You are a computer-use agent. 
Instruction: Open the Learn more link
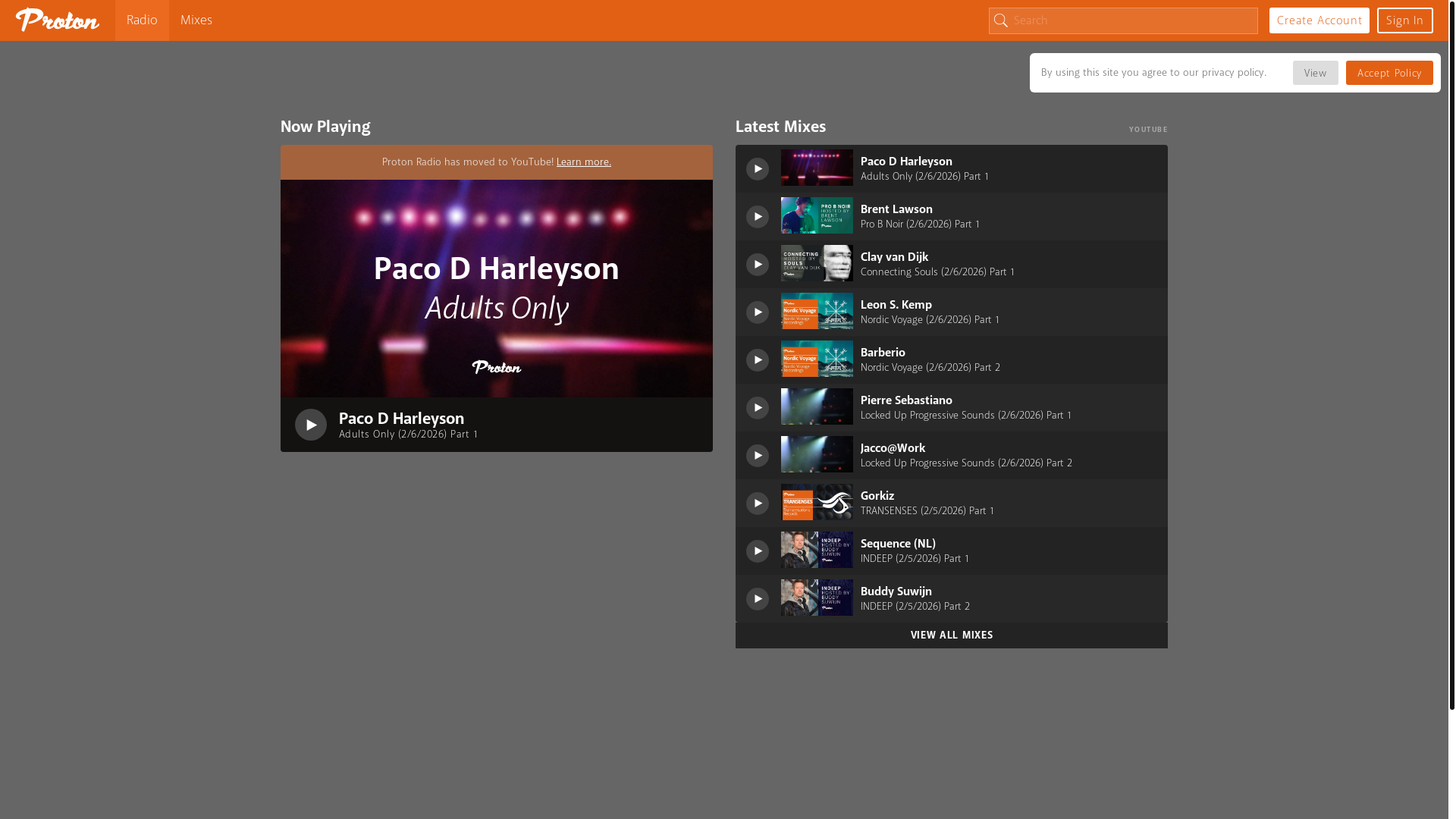pos(584,162)
